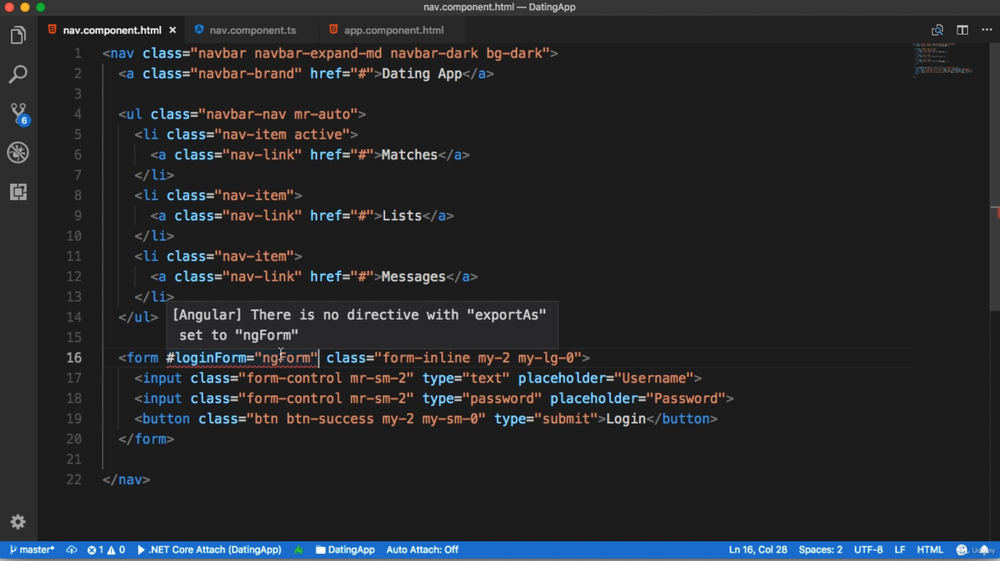
Task: Click Ln 16, Col 28 go-to-line indicator
Action: [758, 550]
